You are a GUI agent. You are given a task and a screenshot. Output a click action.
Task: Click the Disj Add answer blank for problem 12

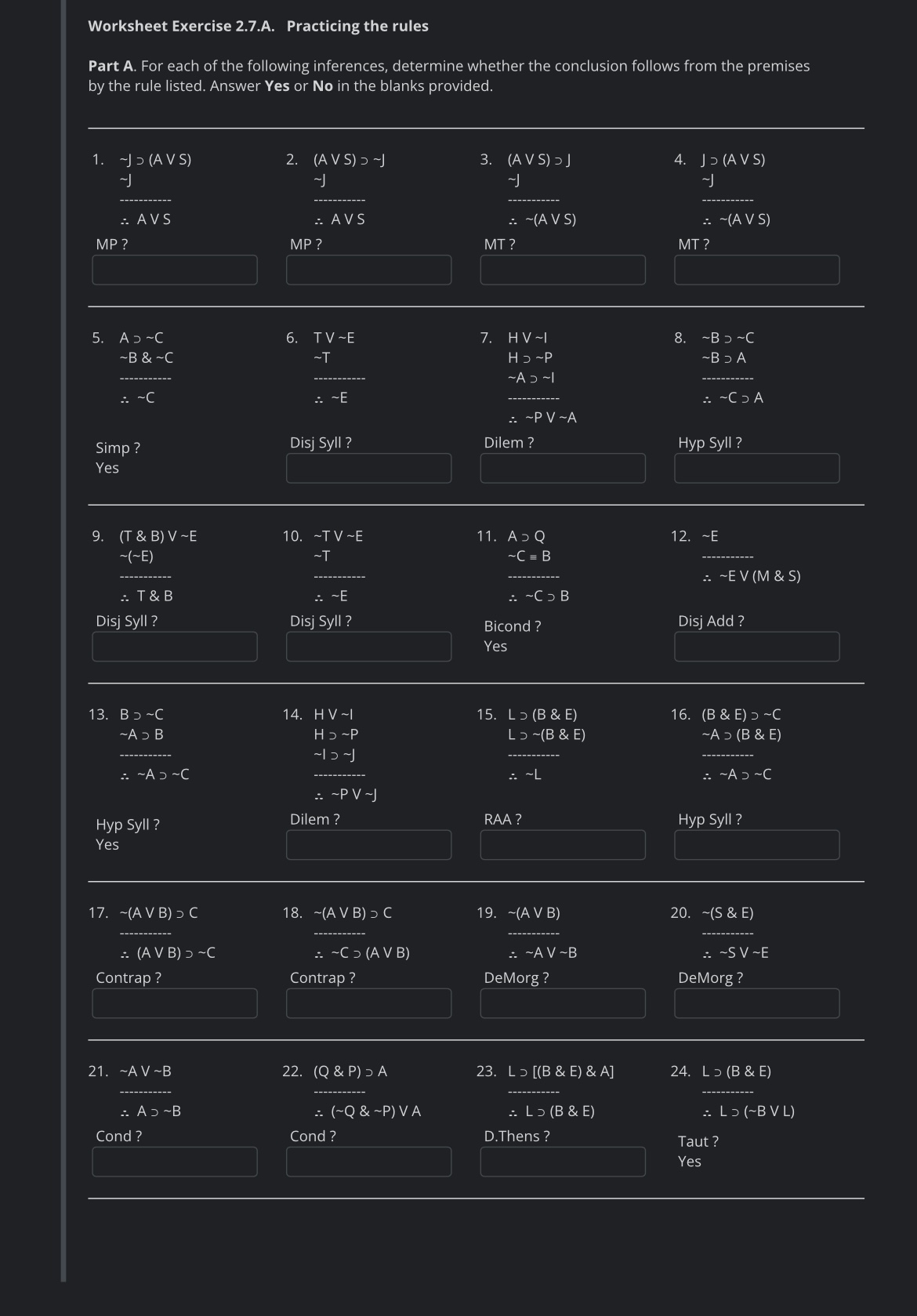coord(756,647)
